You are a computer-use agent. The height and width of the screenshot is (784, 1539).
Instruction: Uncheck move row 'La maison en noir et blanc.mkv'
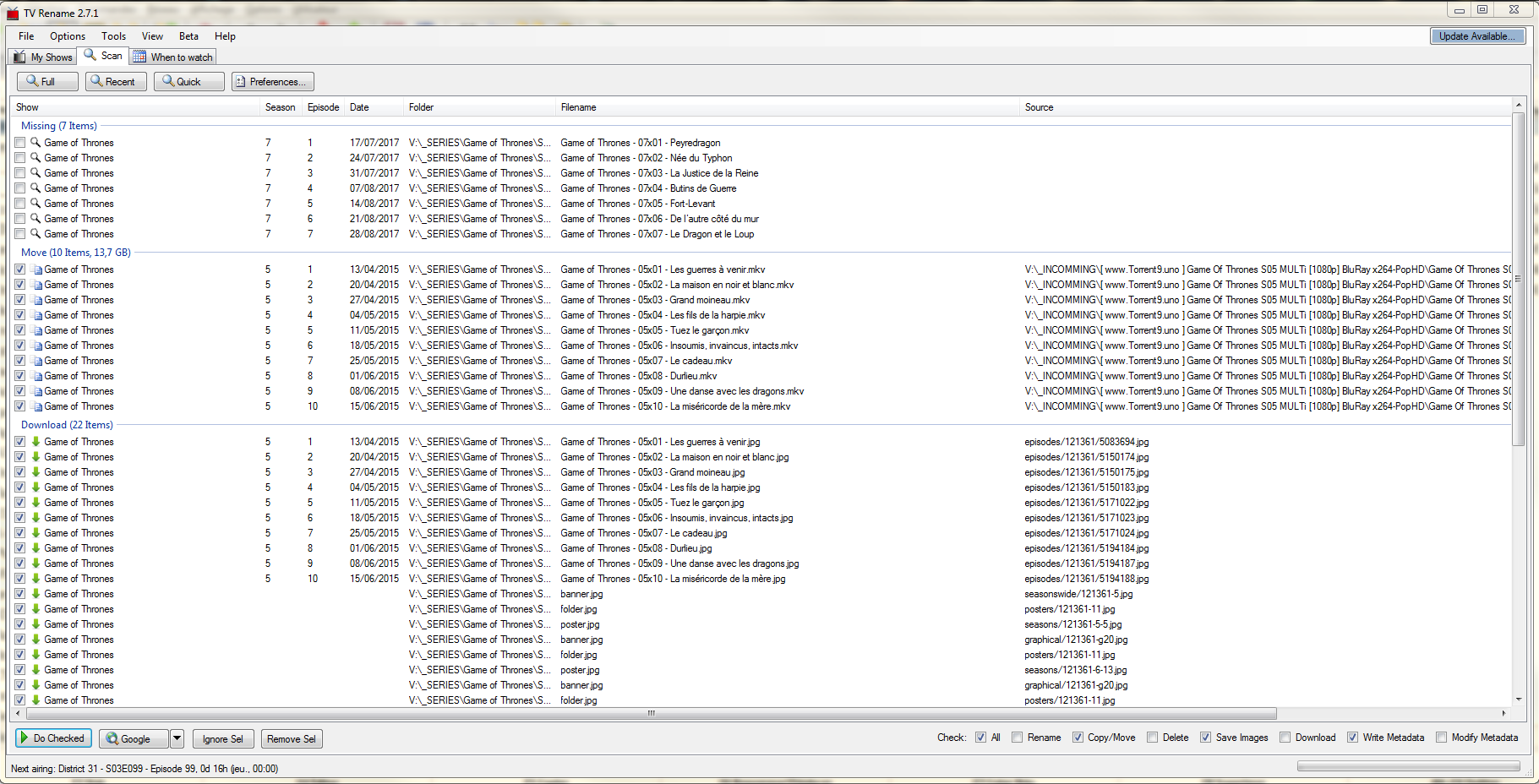coord(20,285)
